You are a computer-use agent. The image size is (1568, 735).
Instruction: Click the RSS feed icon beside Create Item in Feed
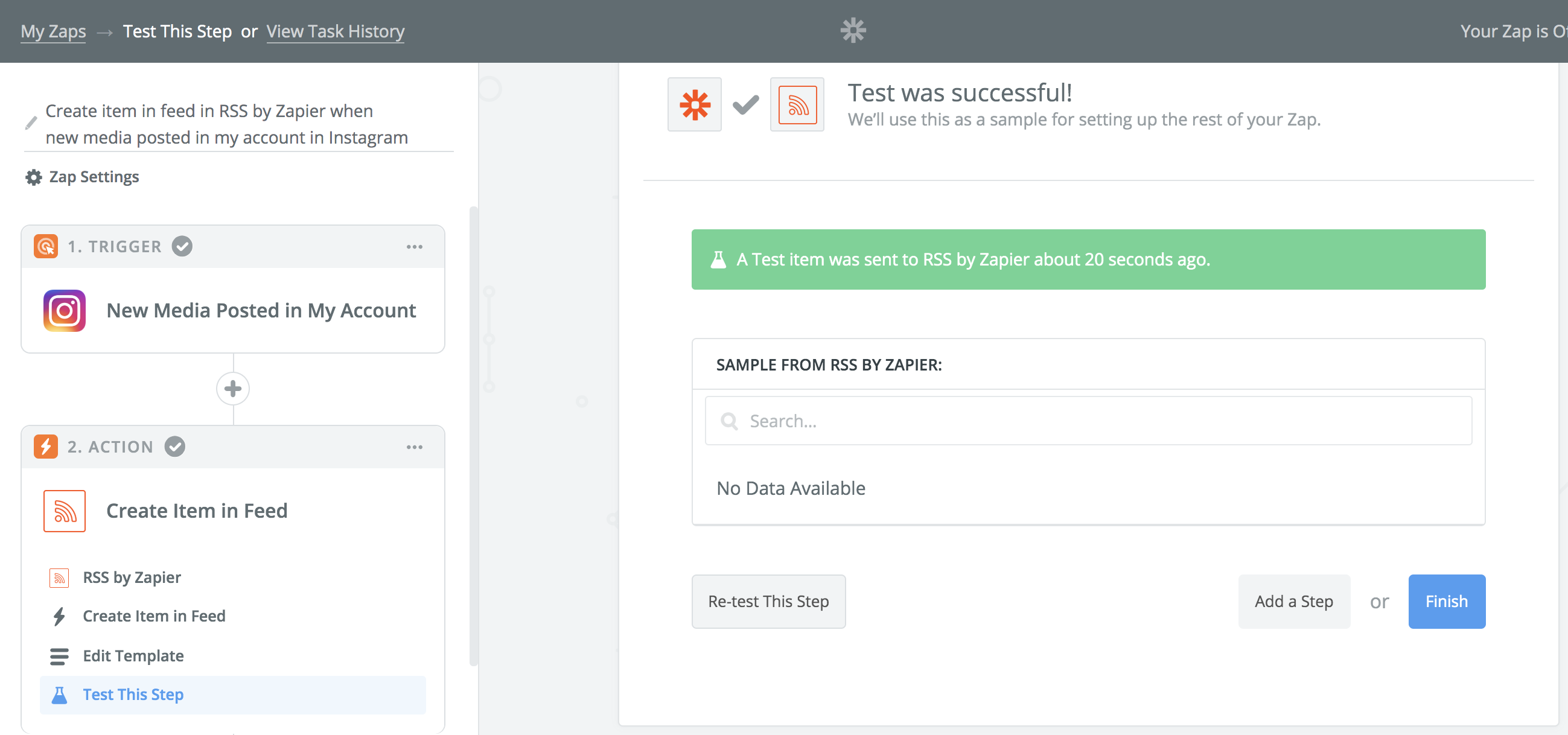65,511
